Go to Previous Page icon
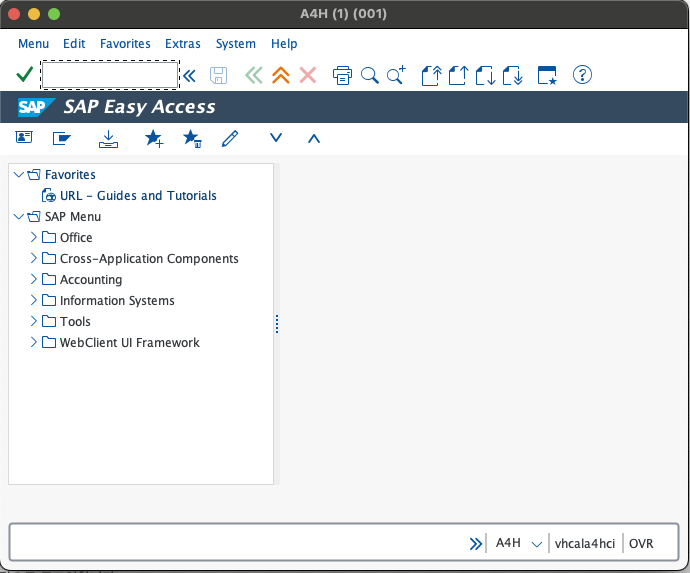The width and height of the screenshot is (690, 573). tap(459, 75)
